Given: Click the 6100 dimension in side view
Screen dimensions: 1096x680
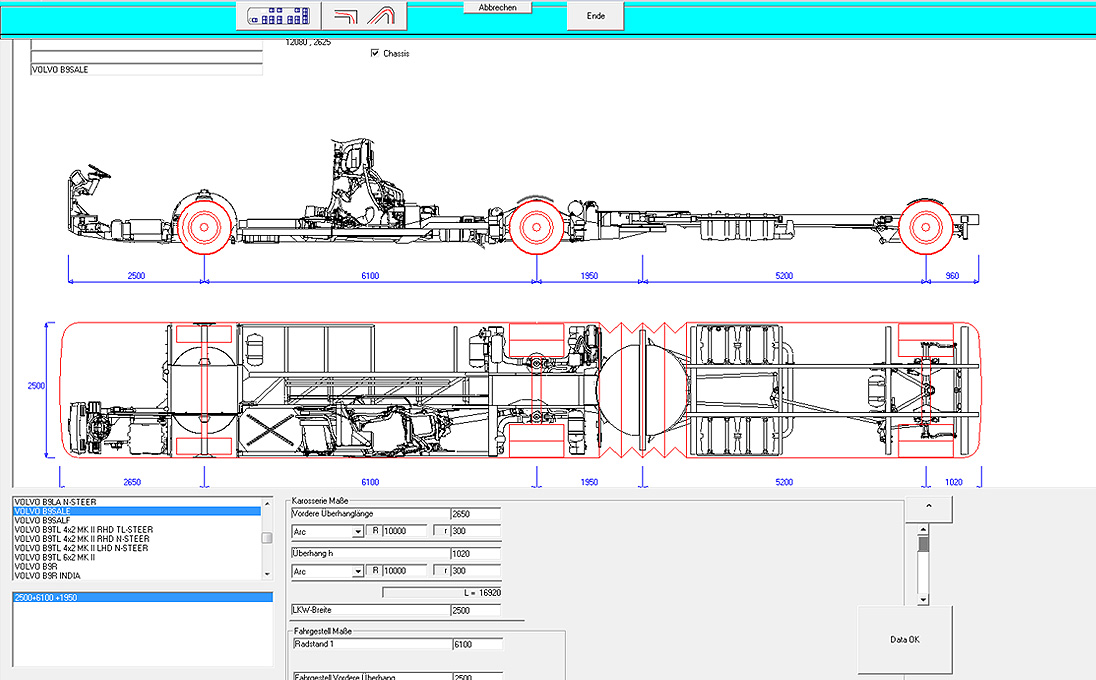Looking at the screenshot, I should (370, 276).
